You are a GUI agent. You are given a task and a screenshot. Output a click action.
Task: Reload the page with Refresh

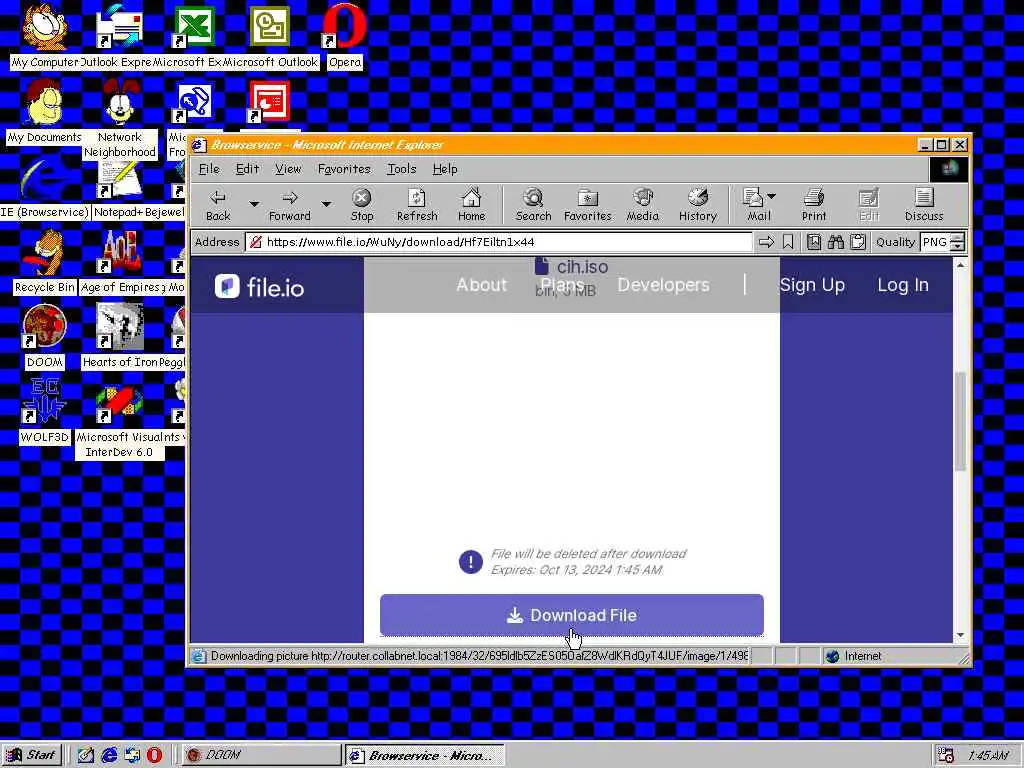(x=417, y=205)
